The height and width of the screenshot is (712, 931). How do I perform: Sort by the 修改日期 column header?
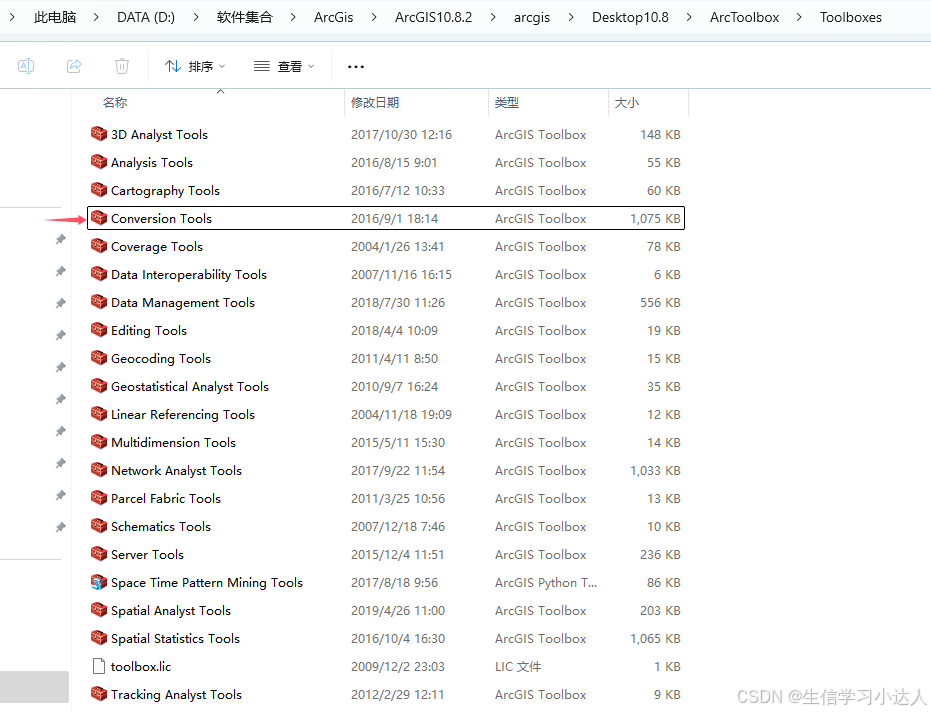click(x=375, y=103)
